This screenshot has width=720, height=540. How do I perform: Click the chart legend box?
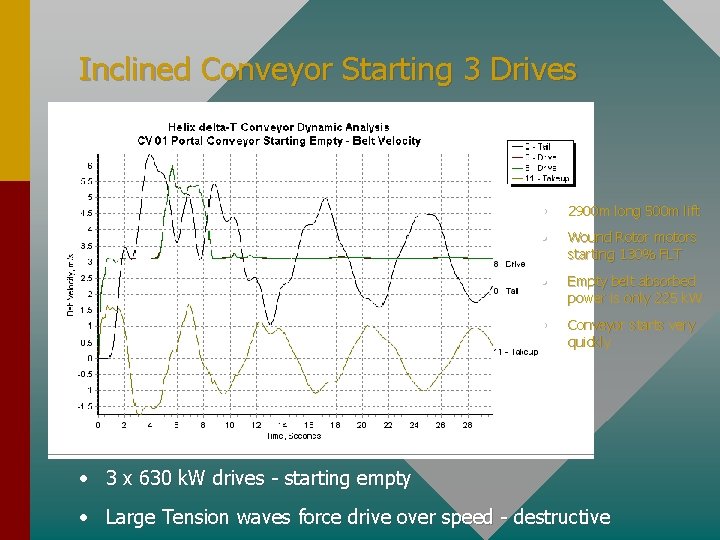540,163
